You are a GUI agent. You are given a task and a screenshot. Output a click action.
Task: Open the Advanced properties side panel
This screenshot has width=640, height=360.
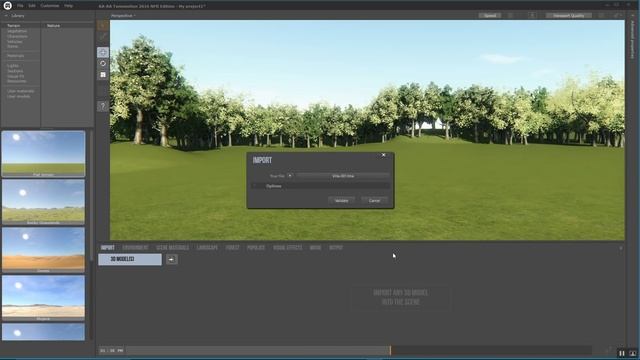[632, 39]
